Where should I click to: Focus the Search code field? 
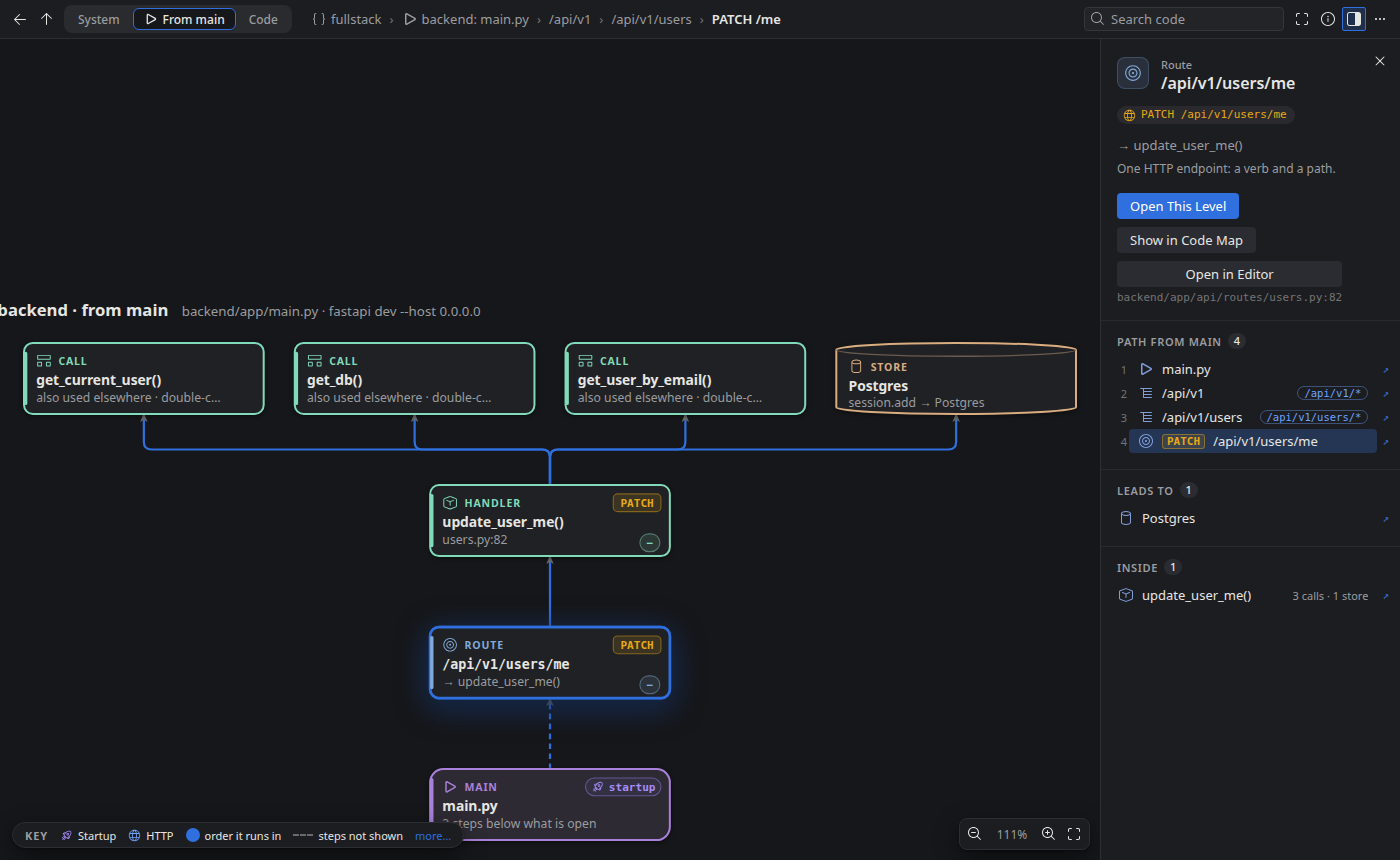click(1184, 19)
